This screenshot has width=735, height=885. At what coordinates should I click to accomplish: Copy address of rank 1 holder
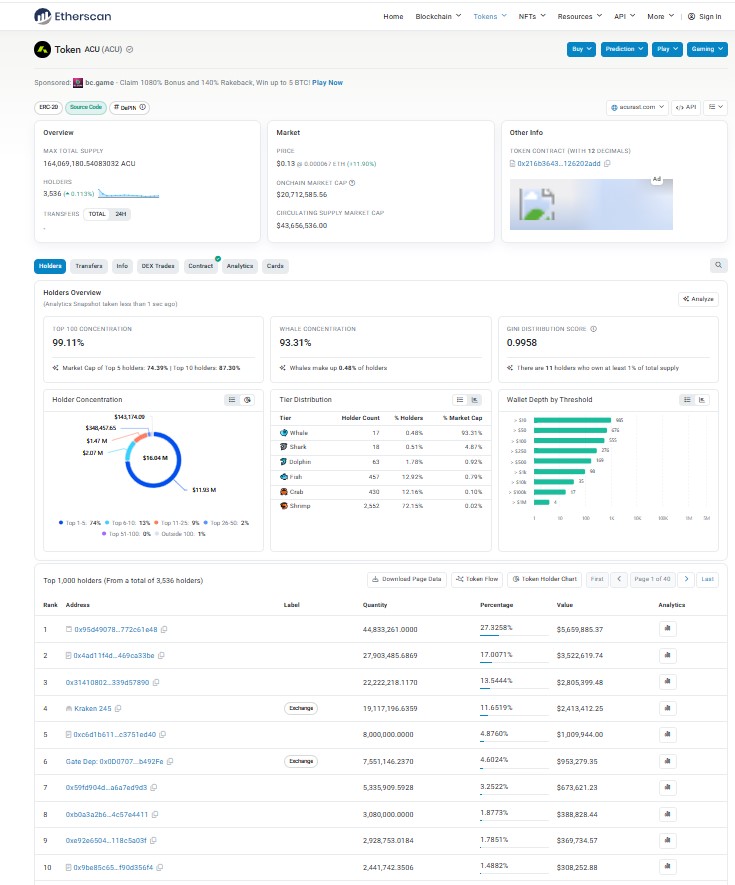[x=164, y=629]
